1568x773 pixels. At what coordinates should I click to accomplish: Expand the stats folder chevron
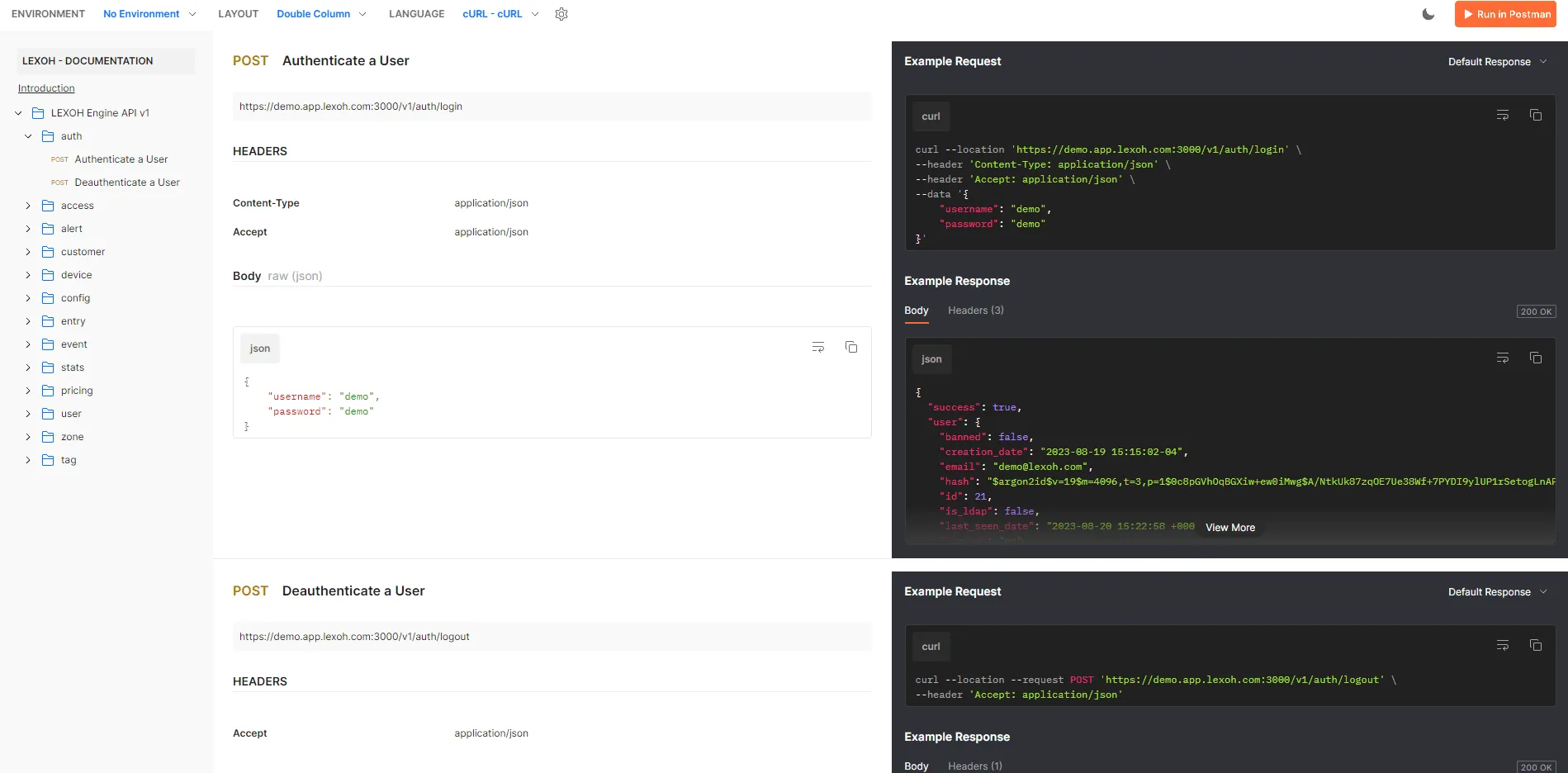[x=28, y=368]
